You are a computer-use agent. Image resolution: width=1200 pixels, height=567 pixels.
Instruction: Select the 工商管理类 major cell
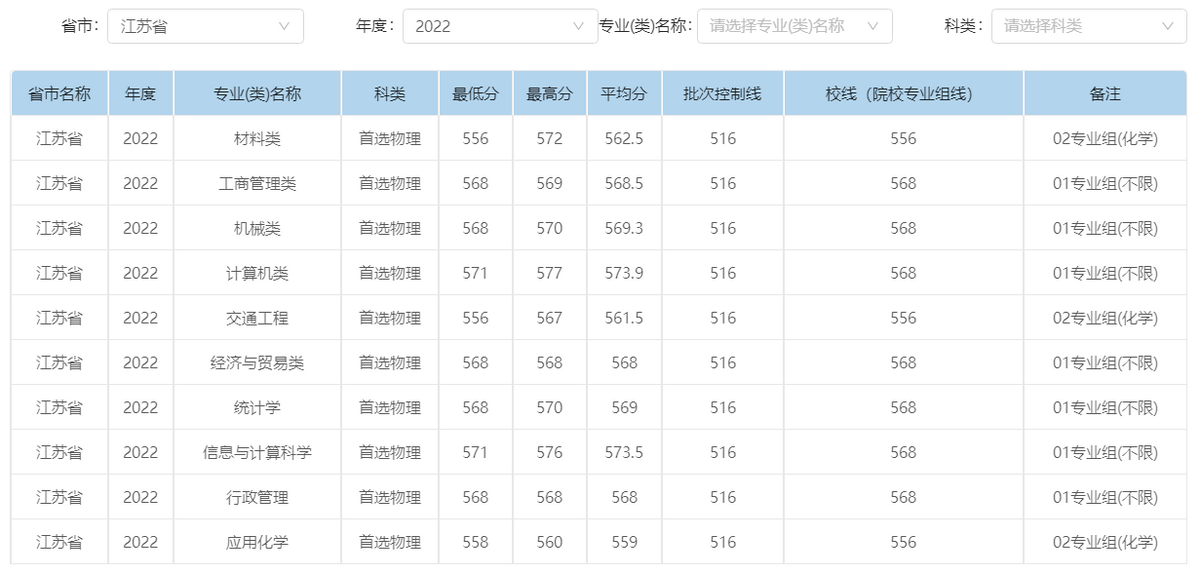point(257,184)
